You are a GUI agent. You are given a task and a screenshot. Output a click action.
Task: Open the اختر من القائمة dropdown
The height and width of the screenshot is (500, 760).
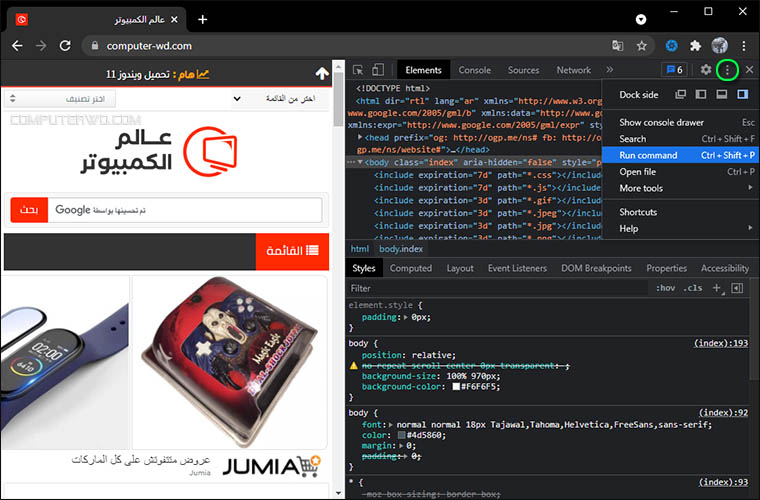click(x=279, y=99)
